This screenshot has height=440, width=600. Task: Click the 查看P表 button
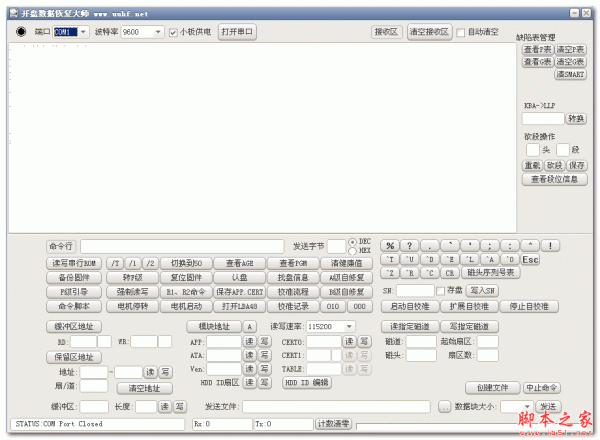tap(537, 50)
